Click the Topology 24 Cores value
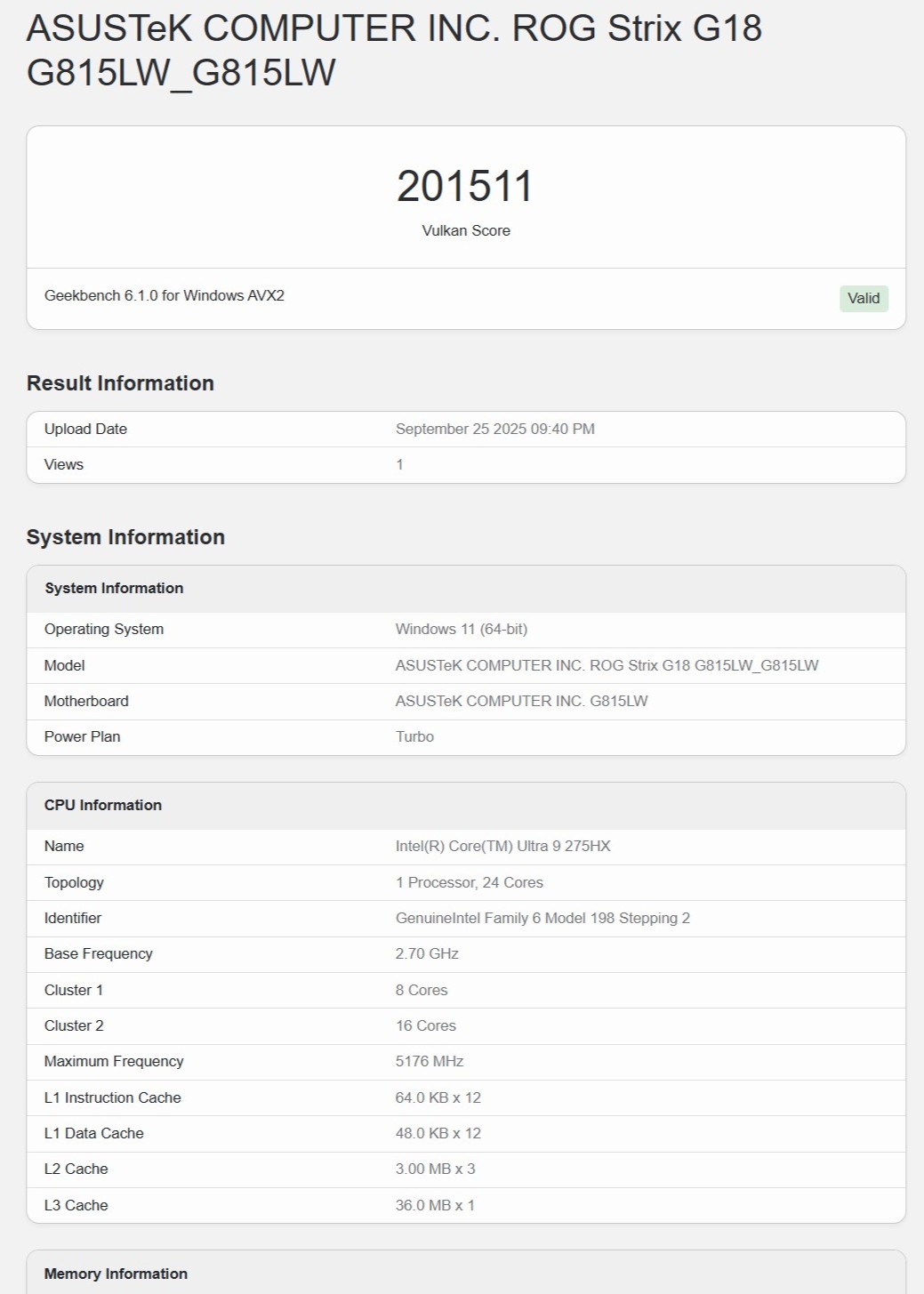 coord(470,882)
